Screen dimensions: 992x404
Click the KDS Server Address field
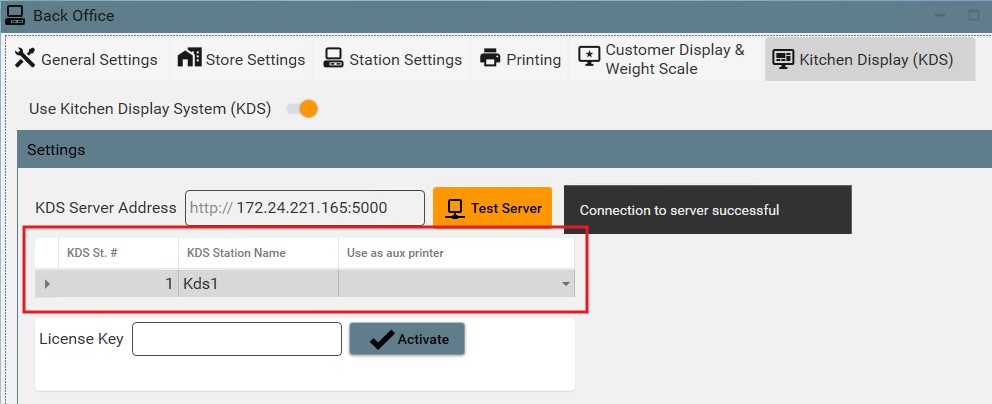coord(304,209)
